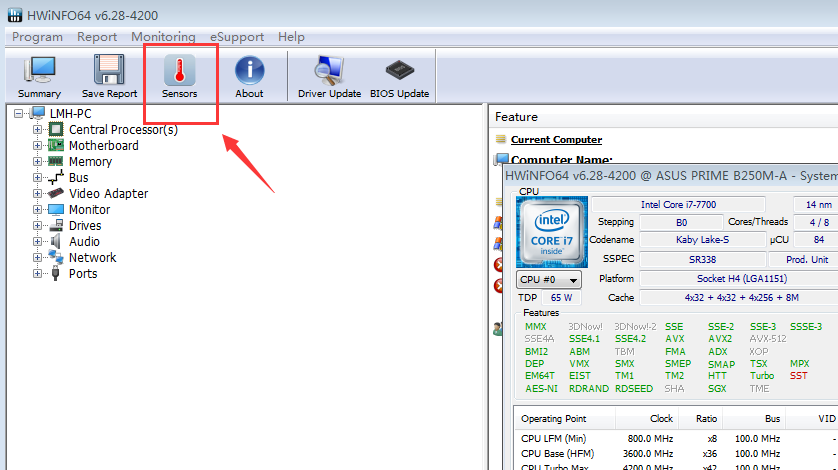Select the Video Adapter label
Viewport: 838px width, 470px height.
click(x=108, y=194)
